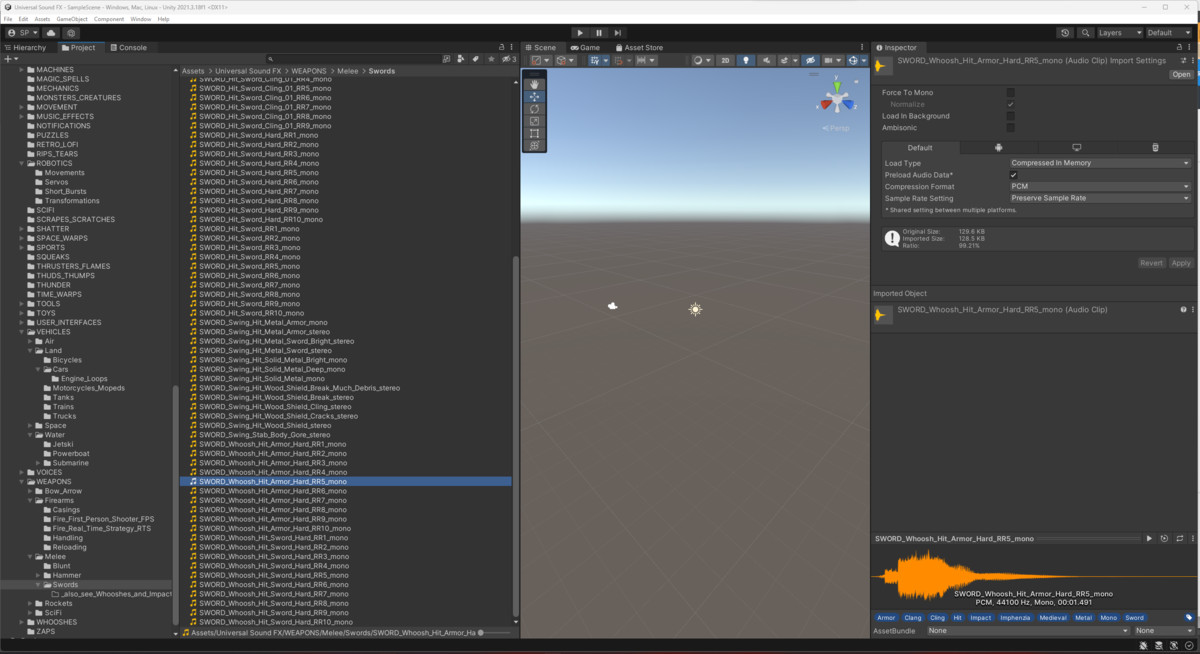The image size is (1200, 654).
Task: Open the Window menu
Action: click(x=141, y=19)
